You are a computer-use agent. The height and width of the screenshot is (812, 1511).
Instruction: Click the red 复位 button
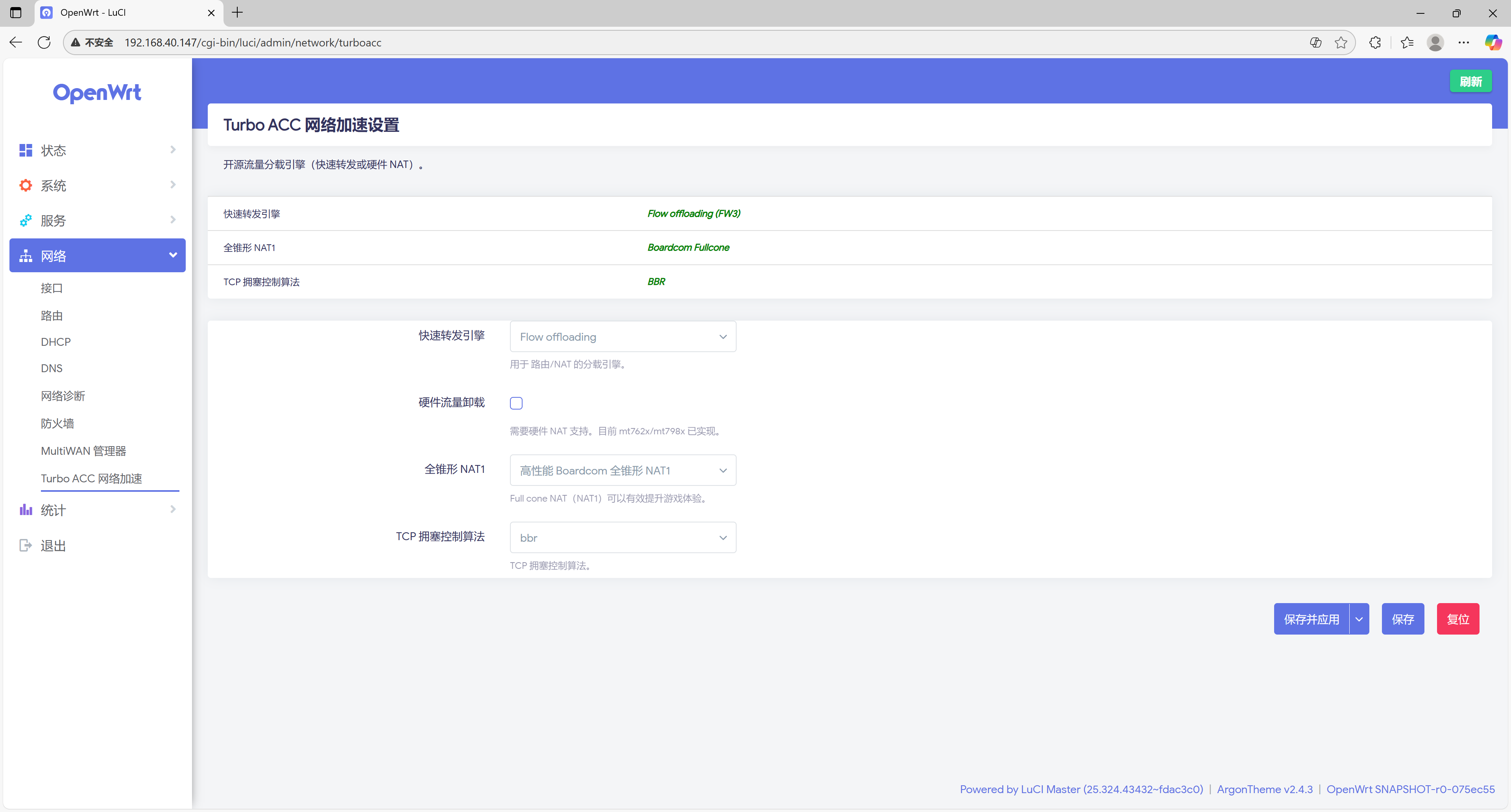1457,619
